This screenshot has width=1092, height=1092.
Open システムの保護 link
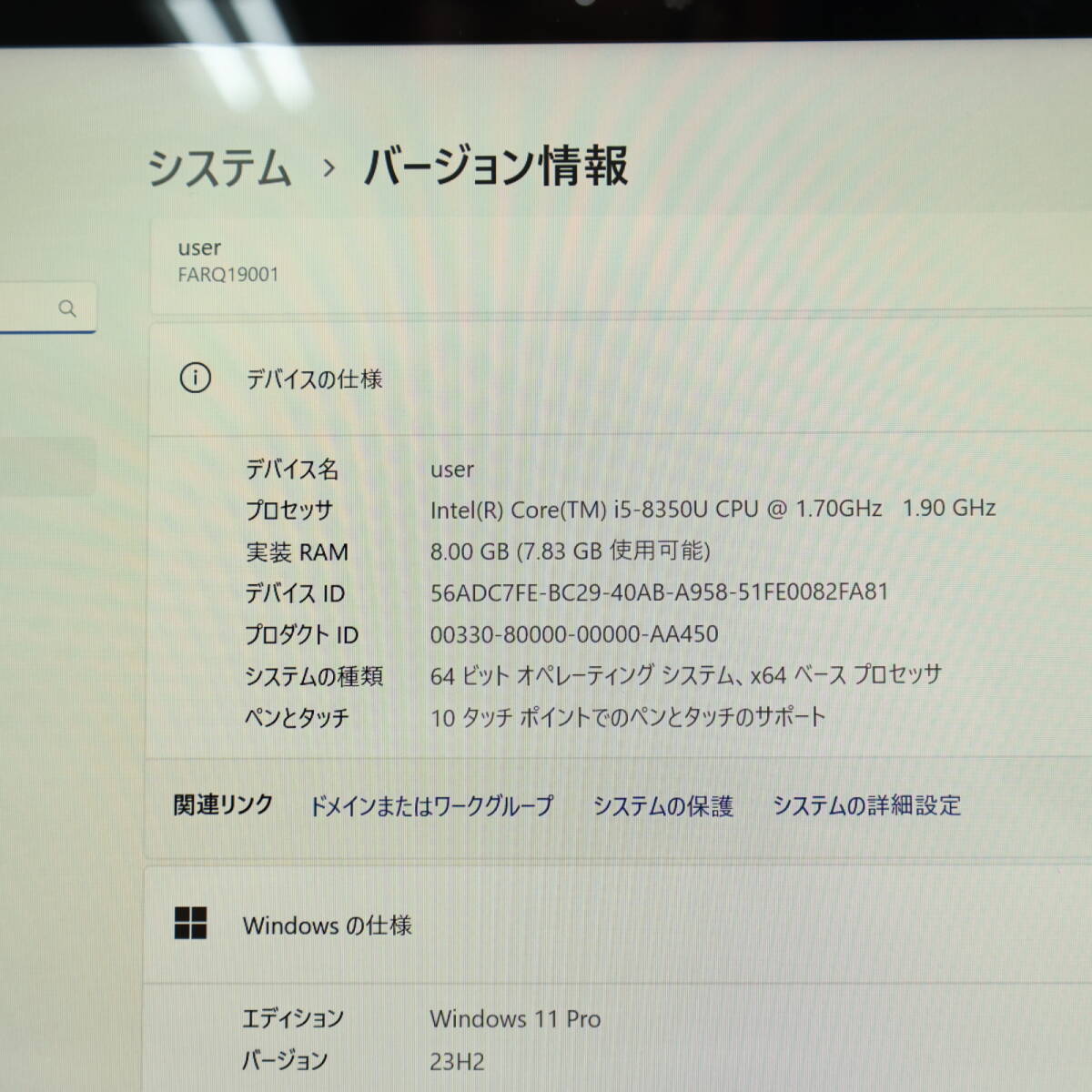pos(662,806)
